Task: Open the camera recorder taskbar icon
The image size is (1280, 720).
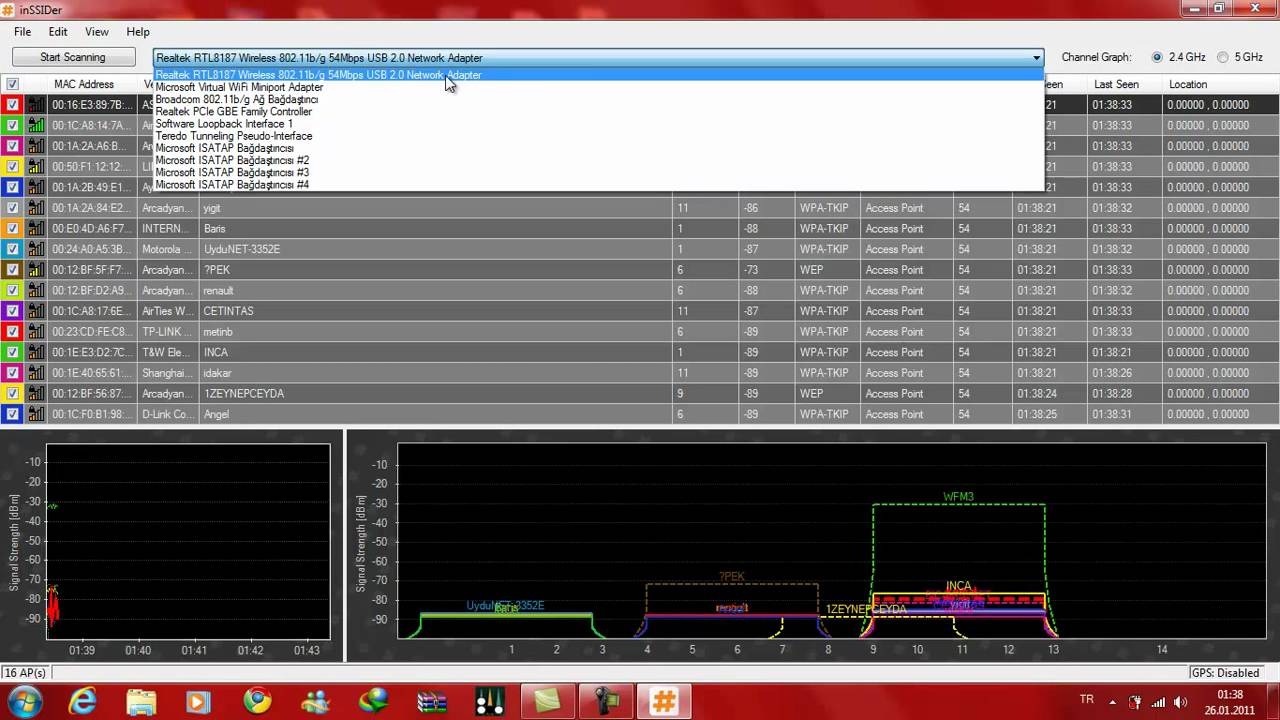Action: (x=607, y=701)
